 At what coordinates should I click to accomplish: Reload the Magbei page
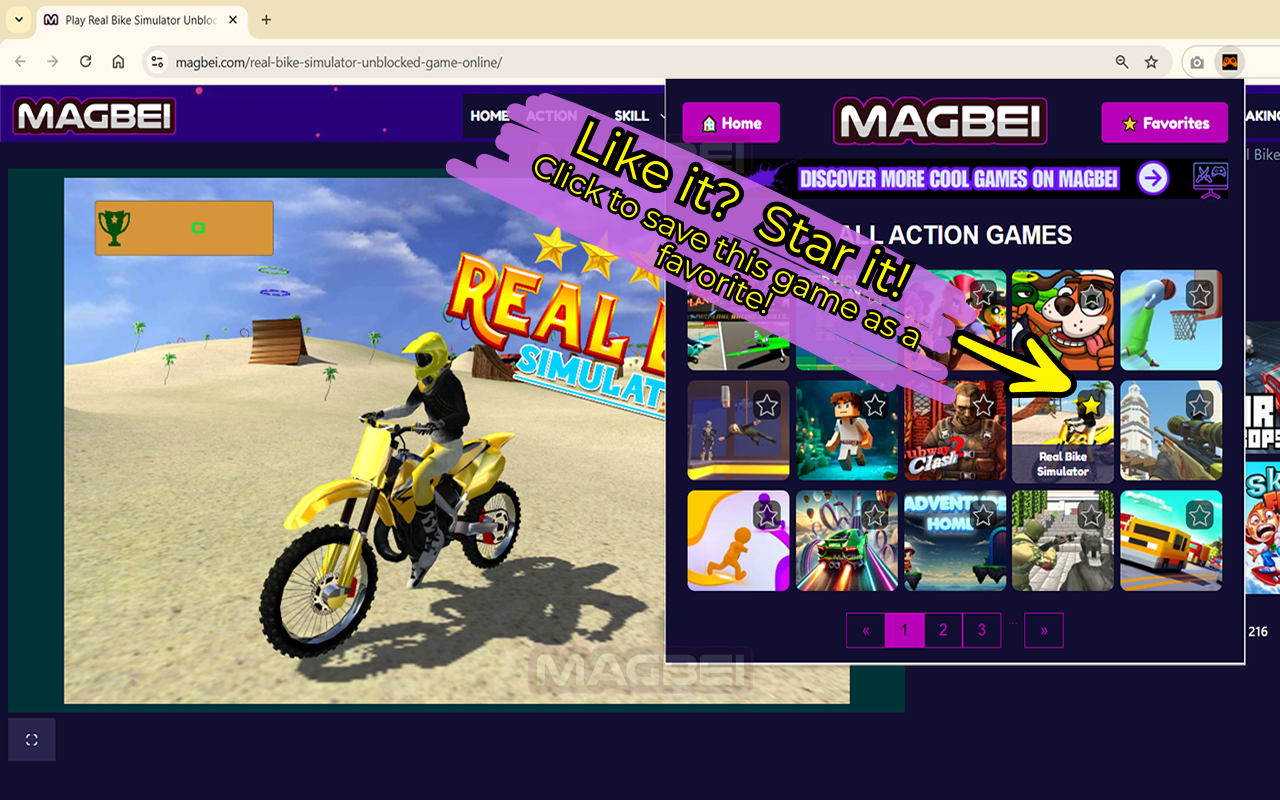coord(86,62)
